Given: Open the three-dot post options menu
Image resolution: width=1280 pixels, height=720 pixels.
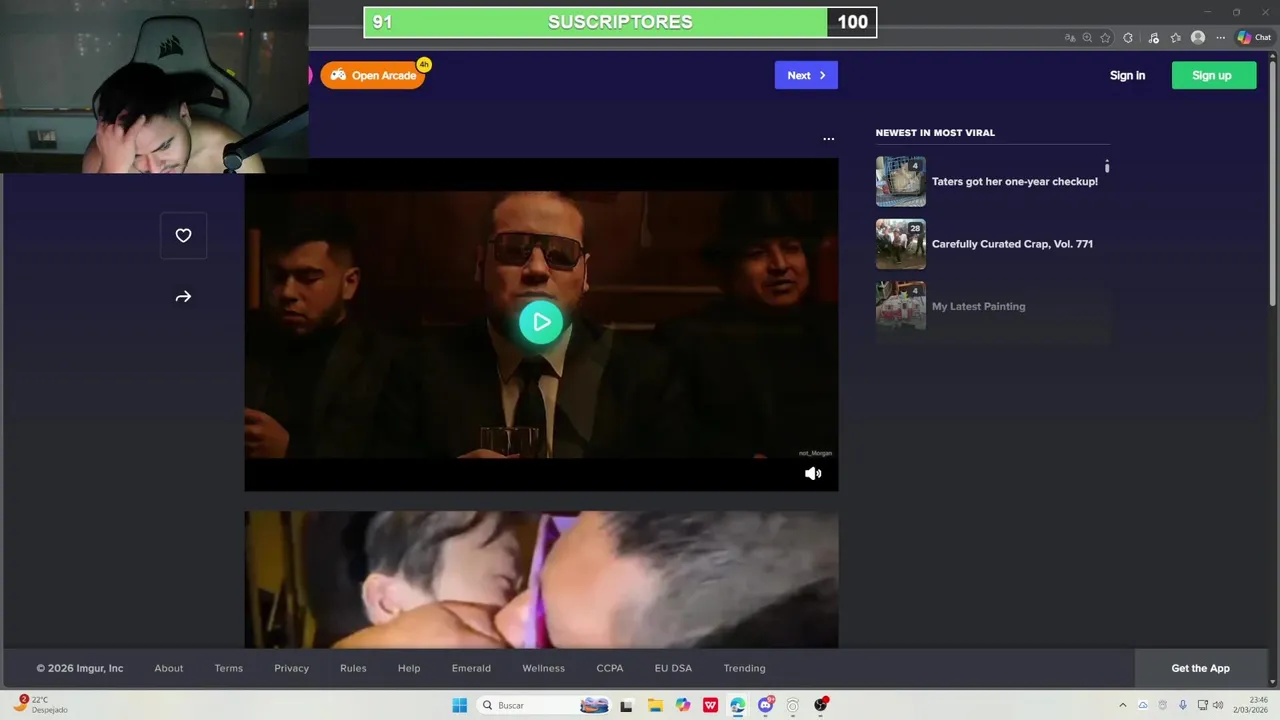Looking at the screenshot, I should [828, 139].
